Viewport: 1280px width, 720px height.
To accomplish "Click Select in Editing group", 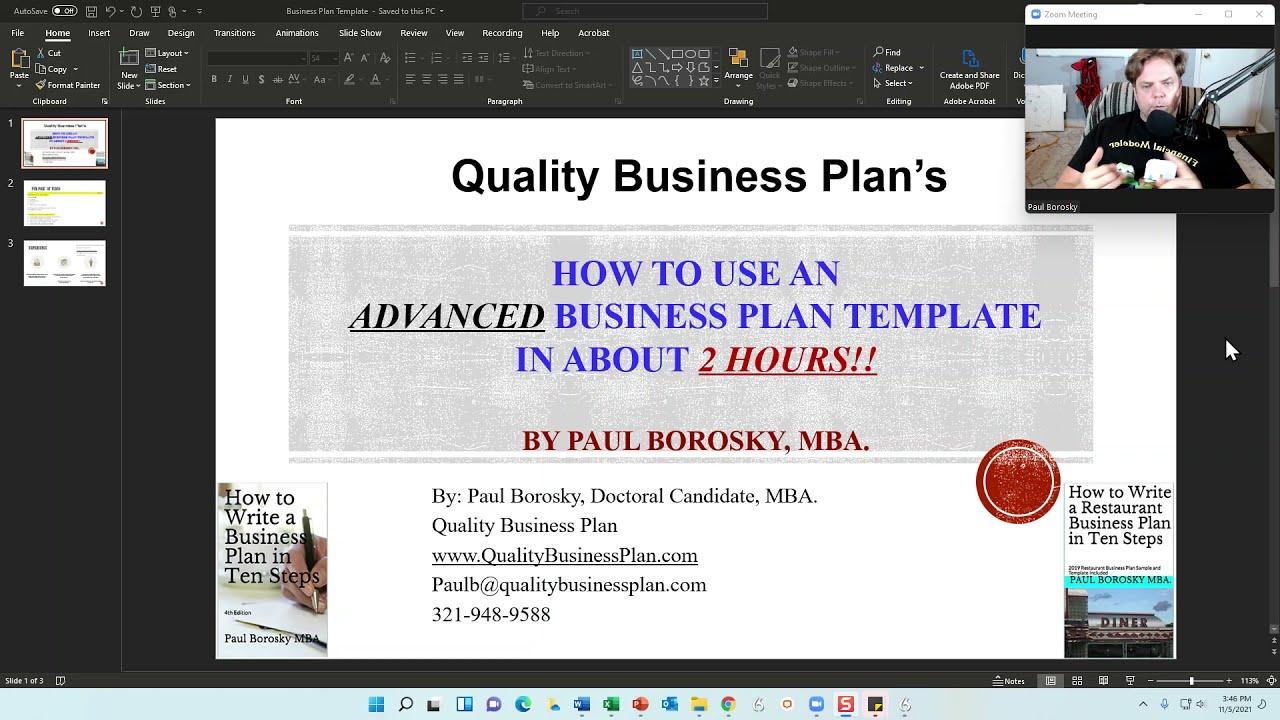I will point(892,83).
